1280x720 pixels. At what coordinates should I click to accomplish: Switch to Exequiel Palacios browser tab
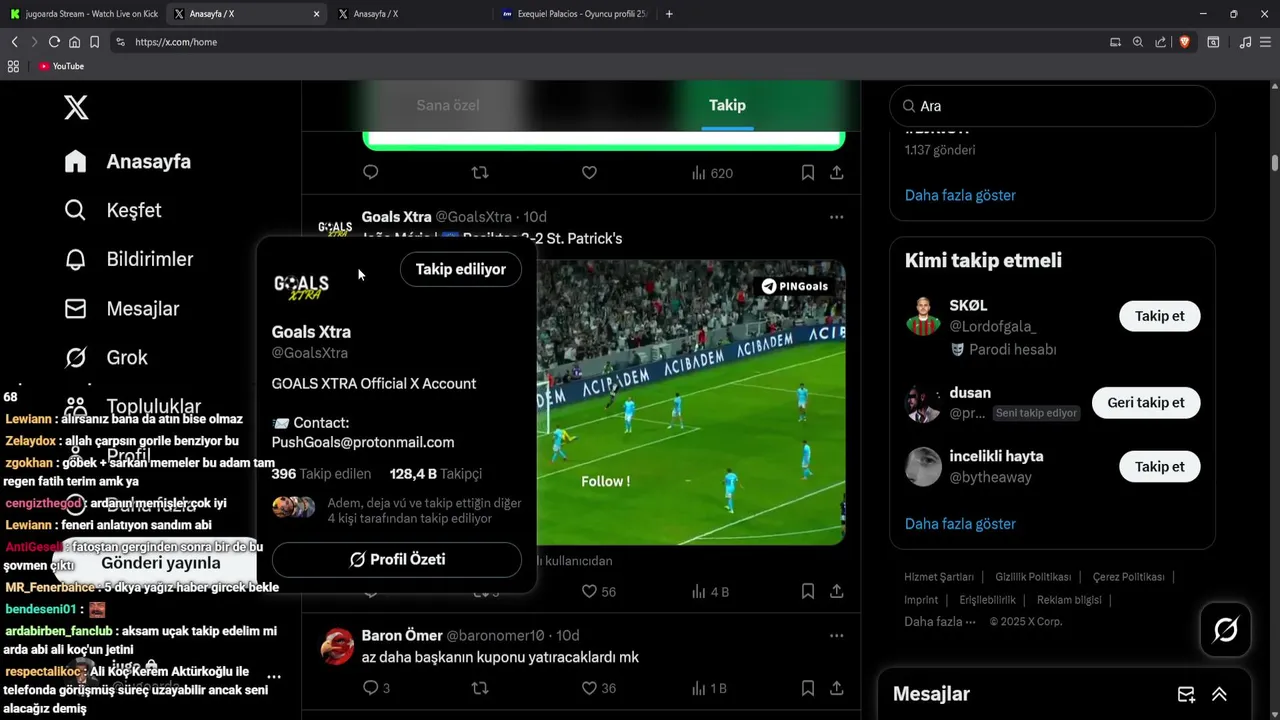click(x=575, y=14)
